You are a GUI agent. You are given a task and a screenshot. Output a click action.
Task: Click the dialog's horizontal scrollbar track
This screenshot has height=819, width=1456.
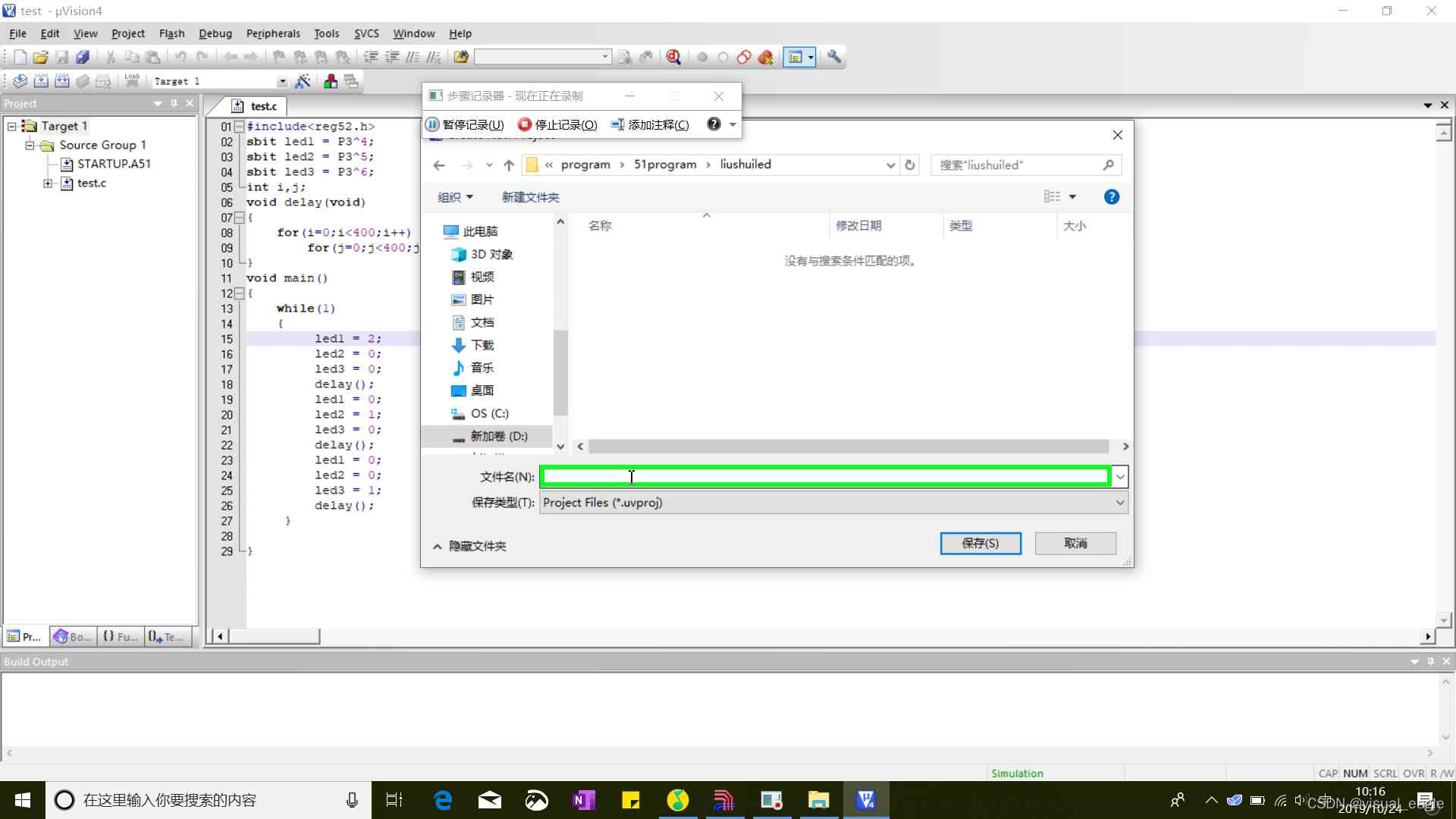click(x=849, y=447)
